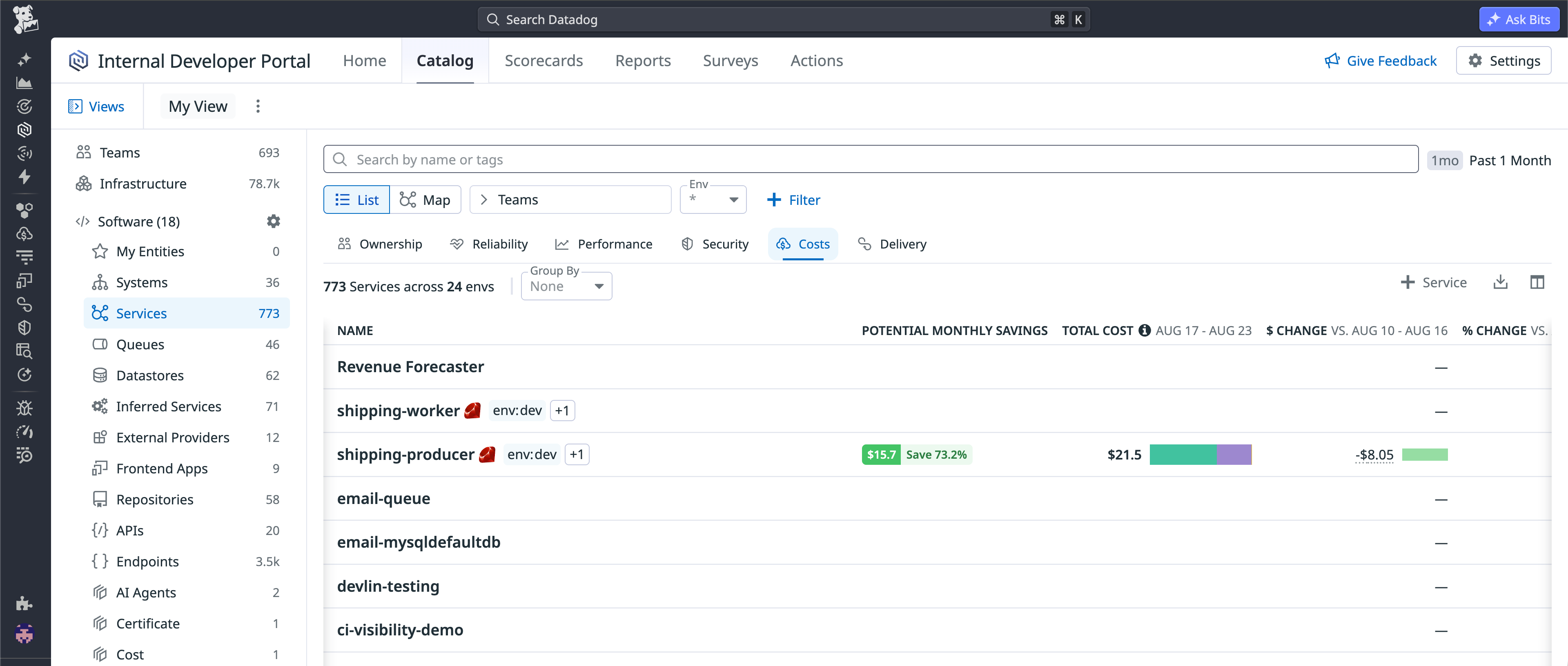The image size is (1568, 666).
Task: Open Systems in the catalog tree
Action: point(186,282)
